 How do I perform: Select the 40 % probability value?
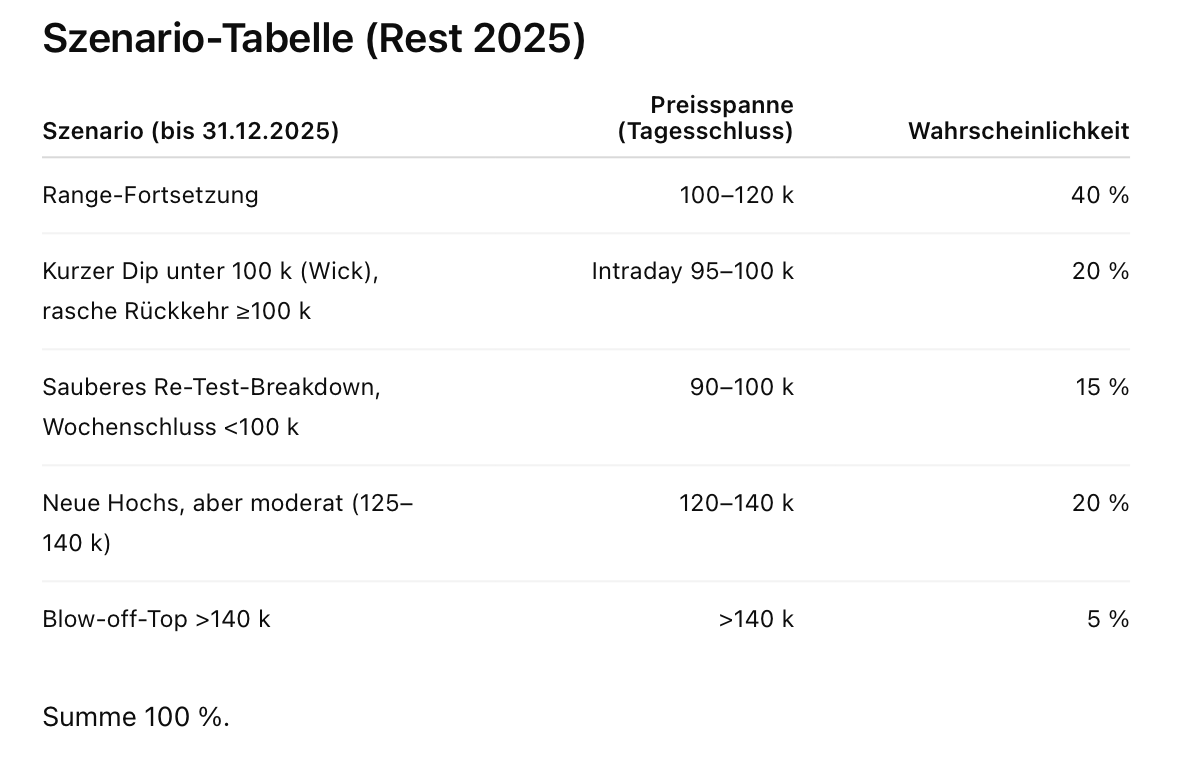pyautogui.click(x=1099, y=195)
